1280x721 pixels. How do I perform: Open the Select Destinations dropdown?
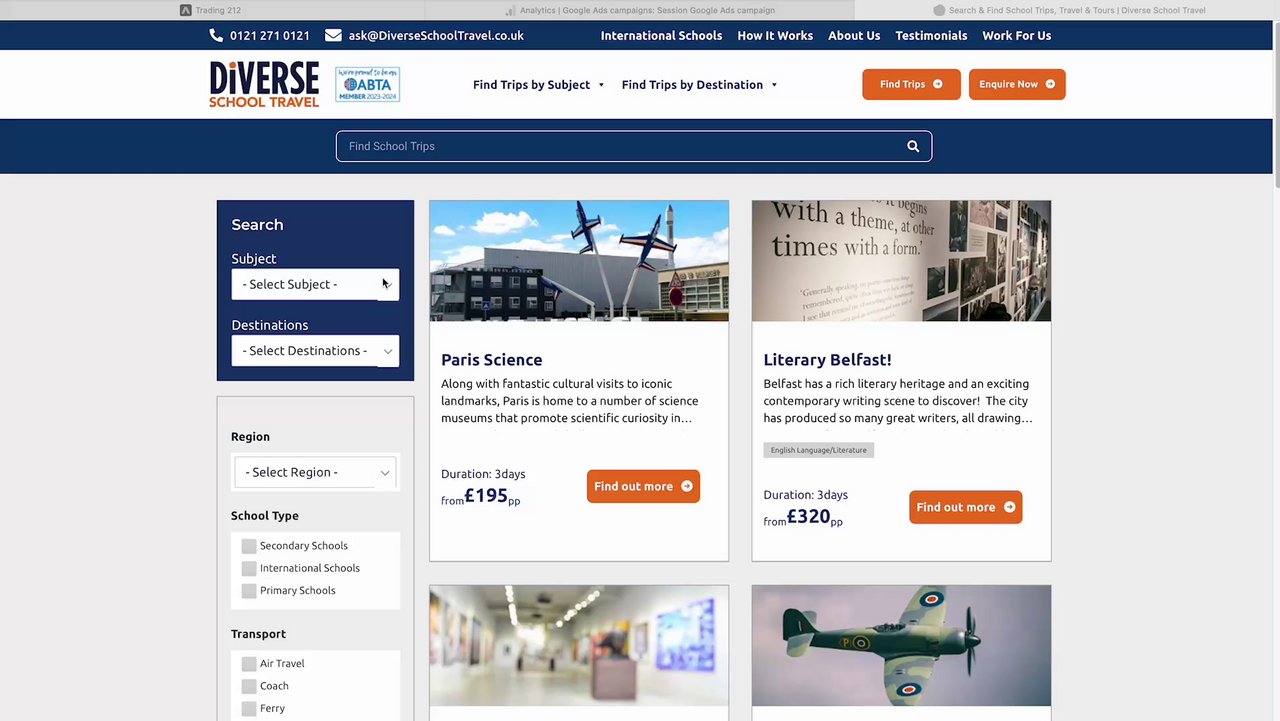point(315,351)
